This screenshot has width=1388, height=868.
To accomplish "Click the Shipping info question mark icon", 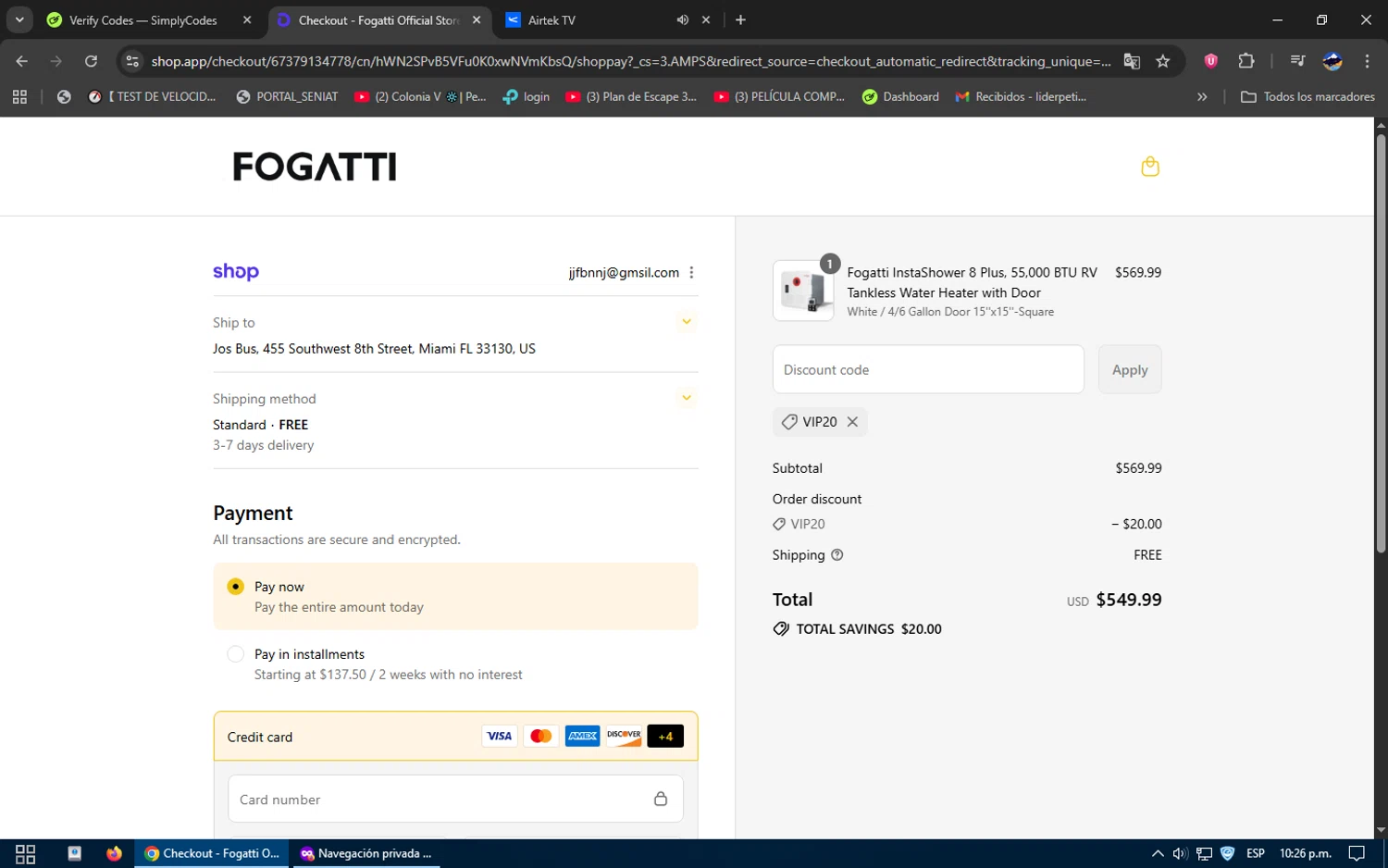I will pos(837,555).
